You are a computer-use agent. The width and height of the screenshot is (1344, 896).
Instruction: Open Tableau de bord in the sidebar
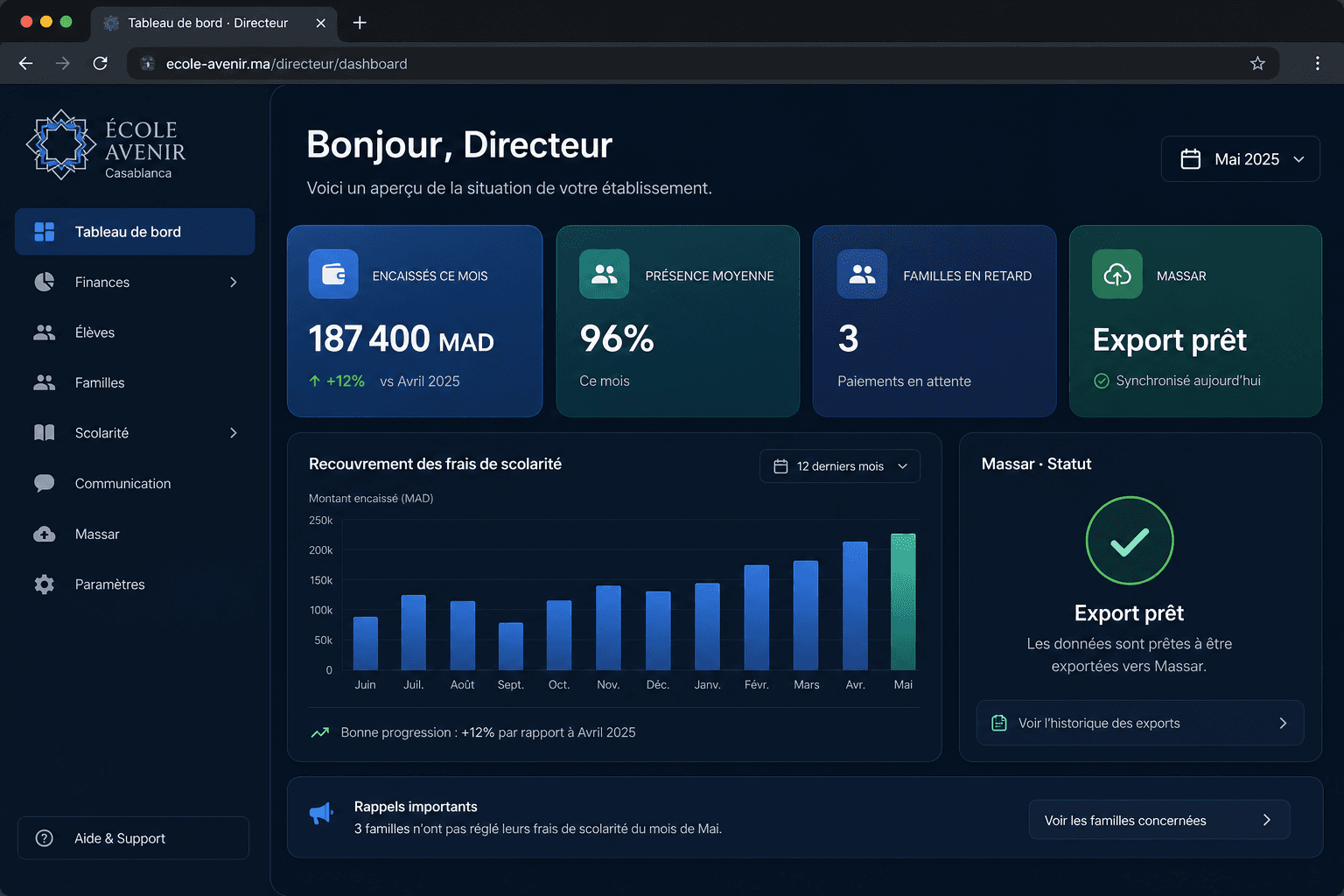pos(135,232)
